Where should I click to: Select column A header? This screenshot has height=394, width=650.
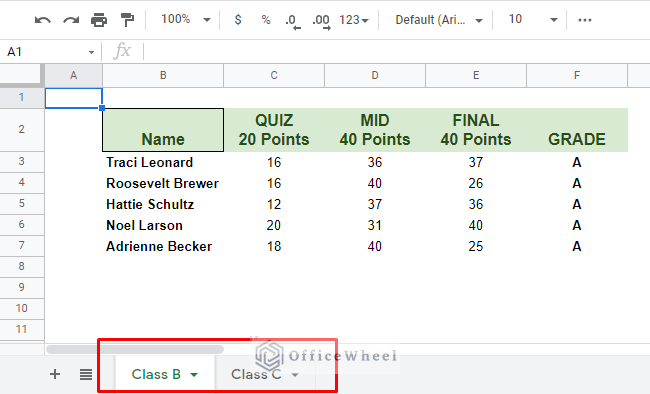tap(73, 75)
